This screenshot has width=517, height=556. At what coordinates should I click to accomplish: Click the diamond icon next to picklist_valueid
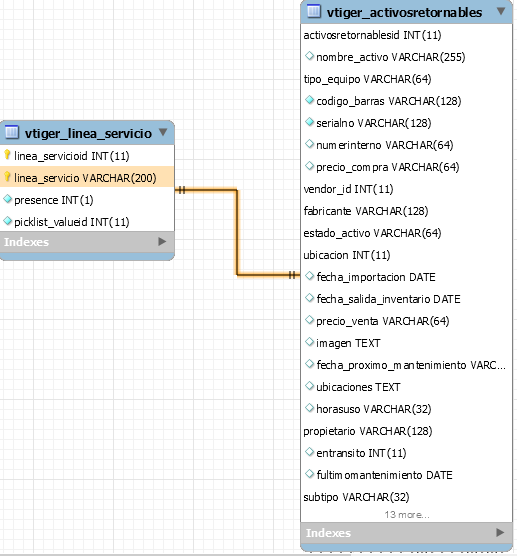click(7, 221)
